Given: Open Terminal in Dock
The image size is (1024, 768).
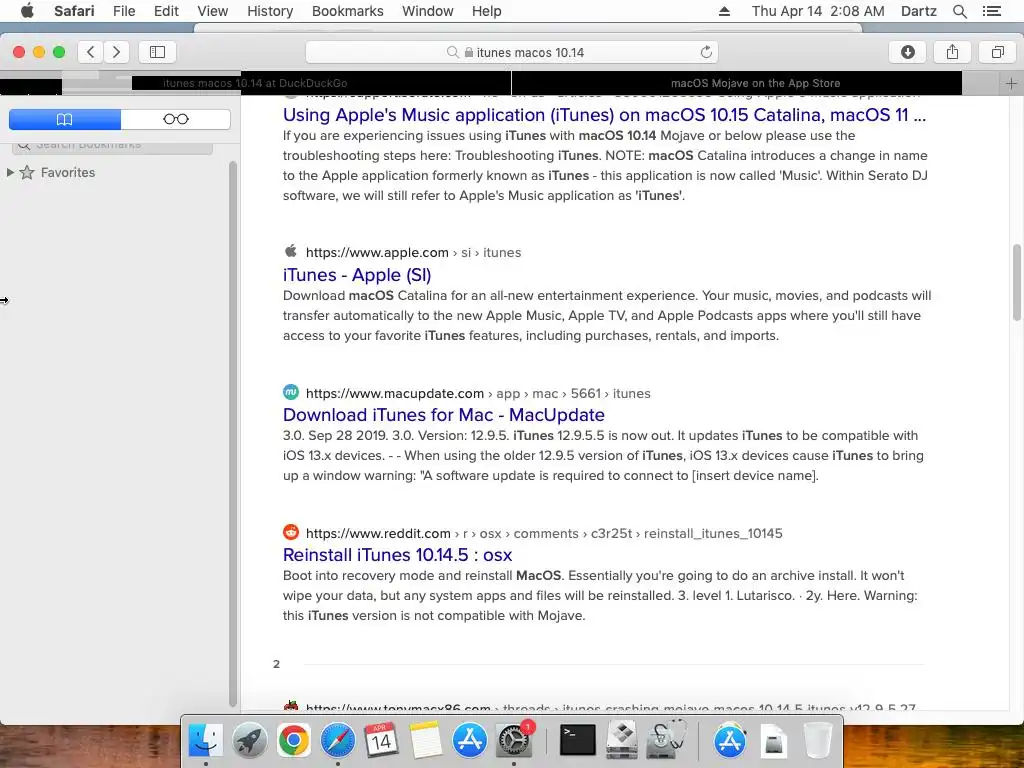Looking at the screenshot, I should tap(578, 741).
